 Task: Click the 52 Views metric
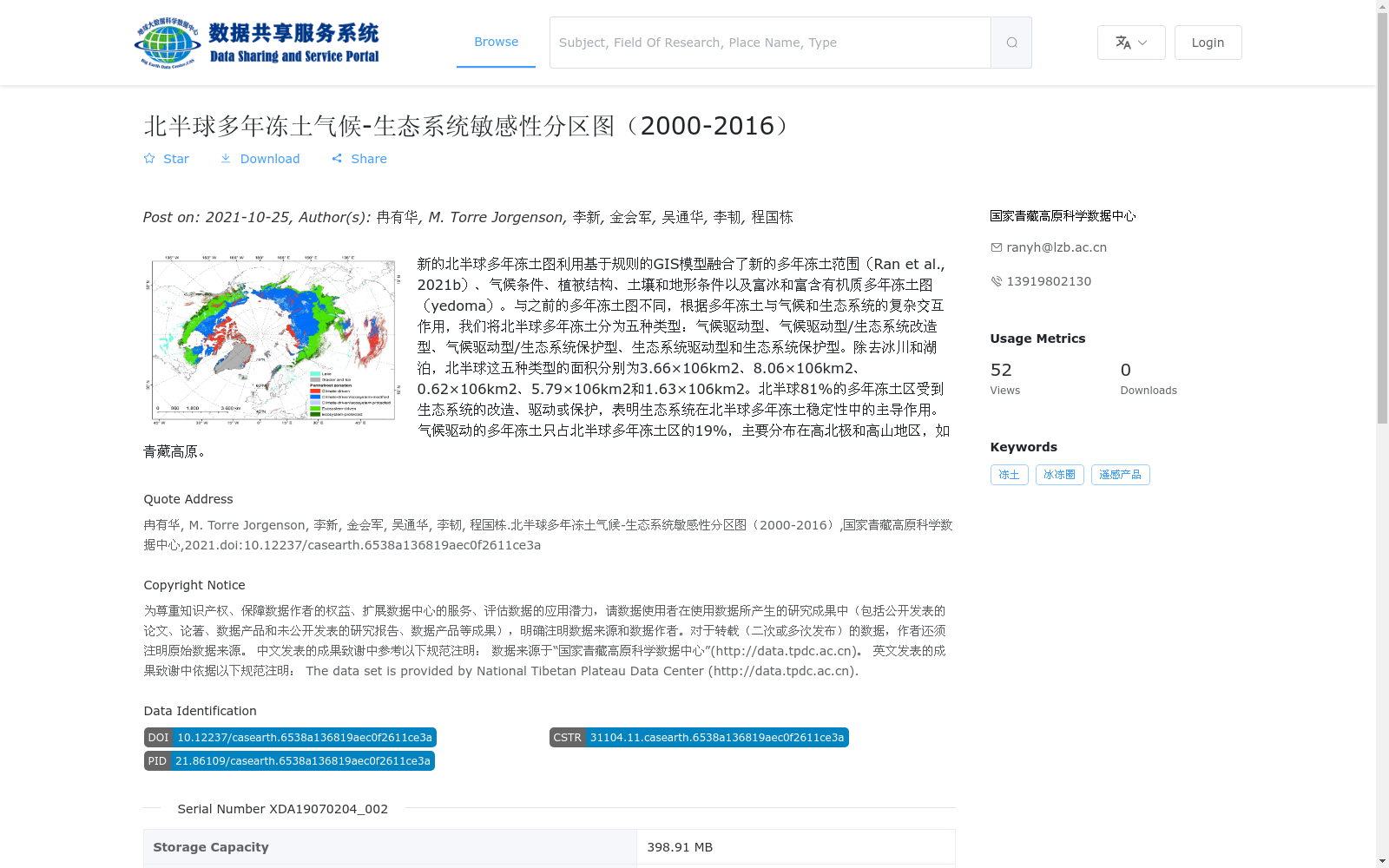[x=1005, y=378]
